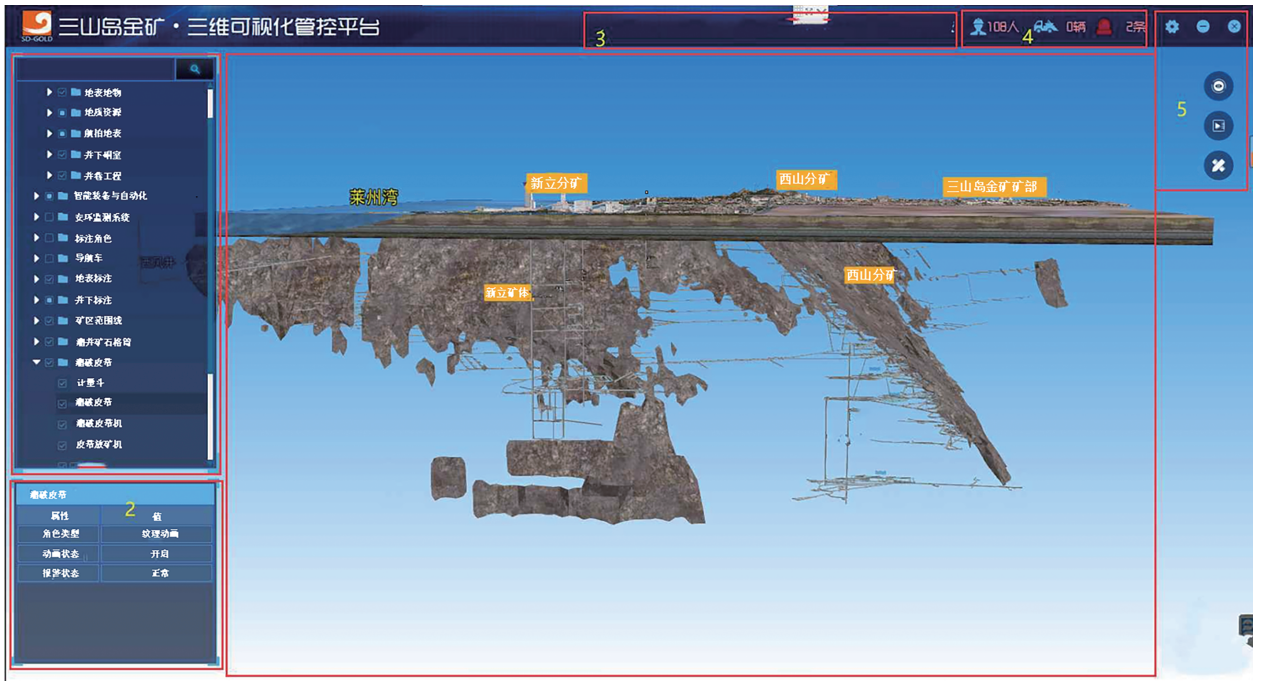1261x683 pixels.
Task: Click the red alarm bell icon
Action: click(x=1104, y=28)
